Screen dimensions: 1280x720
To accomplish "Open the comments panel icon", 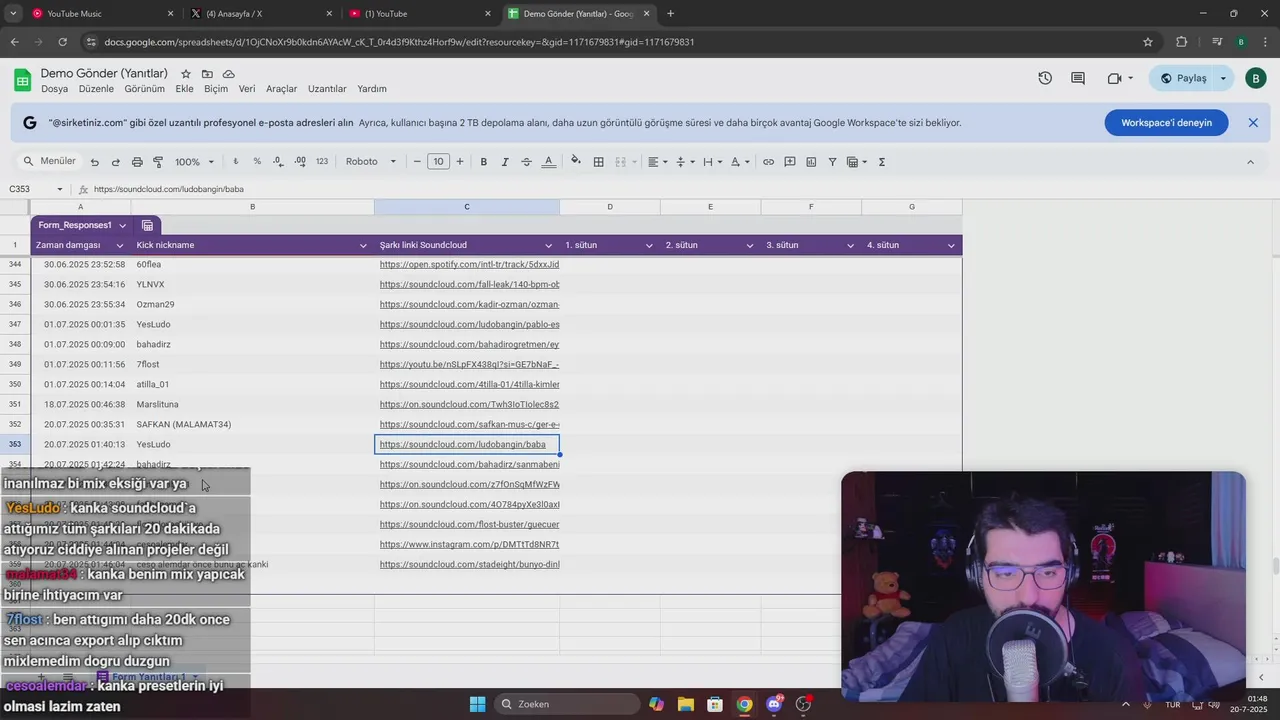I will coord(1078,78).
